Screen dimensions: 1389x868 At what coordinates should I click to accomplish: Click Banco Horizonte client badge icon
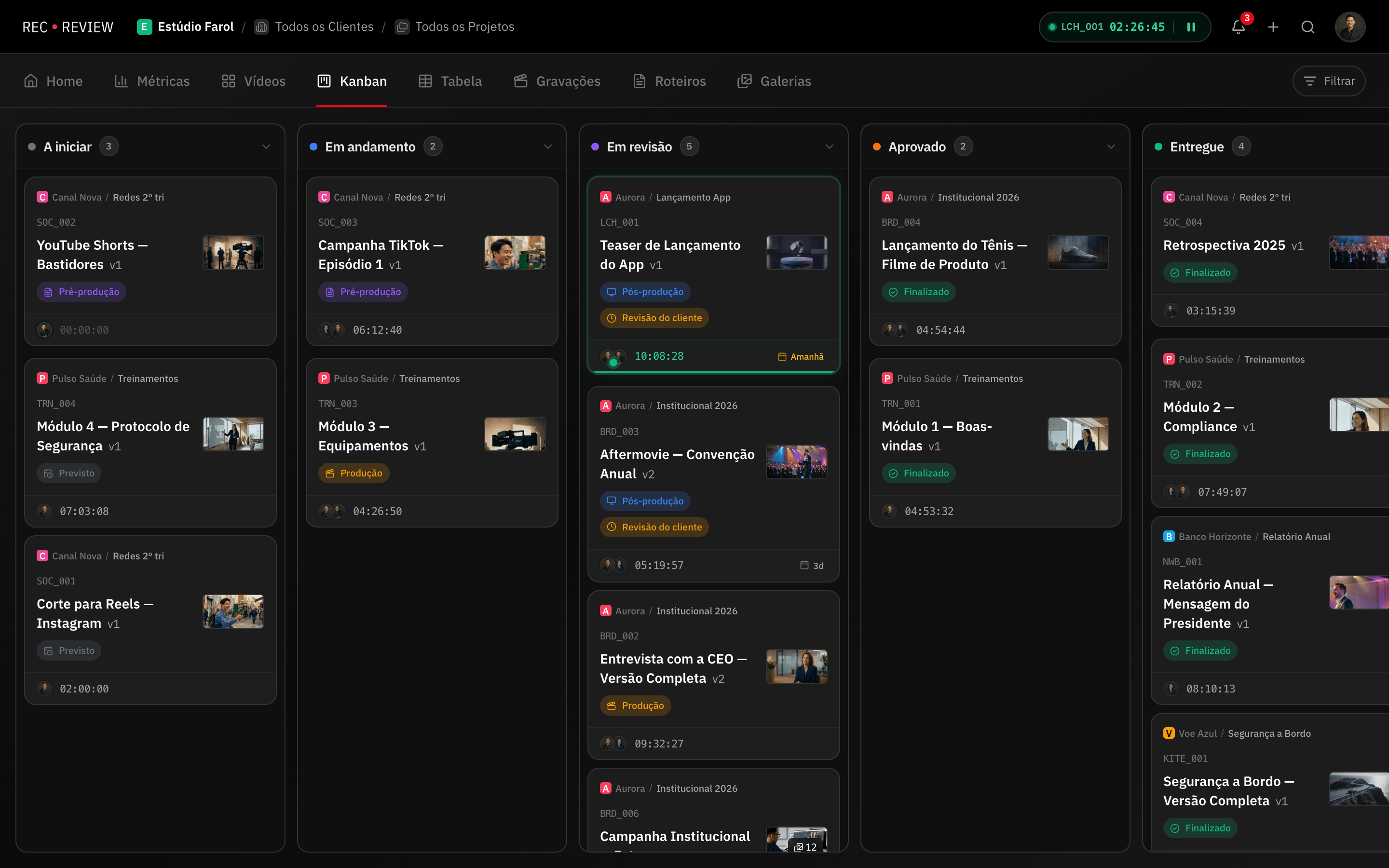1169,536
